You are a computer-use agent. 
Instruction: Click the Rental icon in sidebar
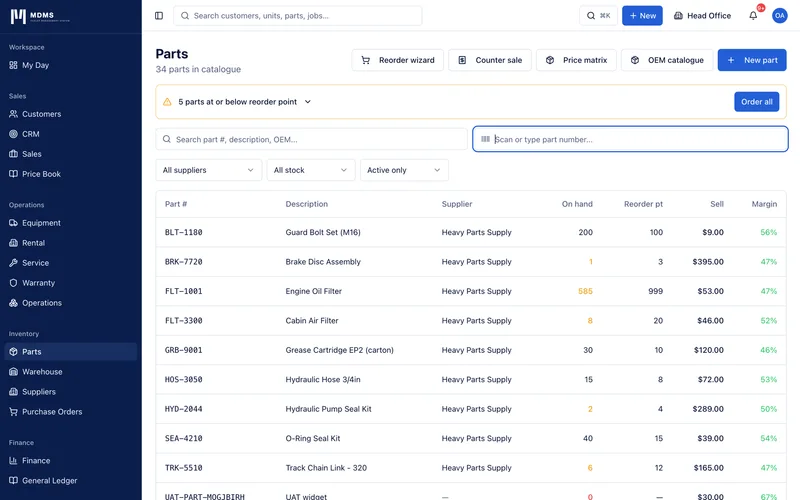[13, 243]
